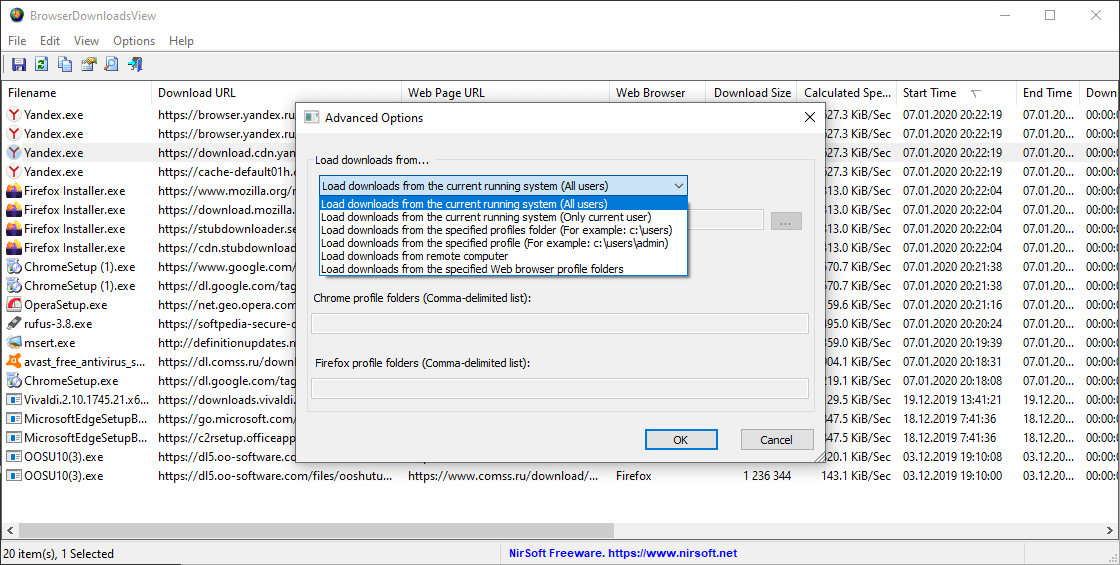Click the Save Selected Items toolbar icon
The image size is (1120, 565).
click(19, 64)
